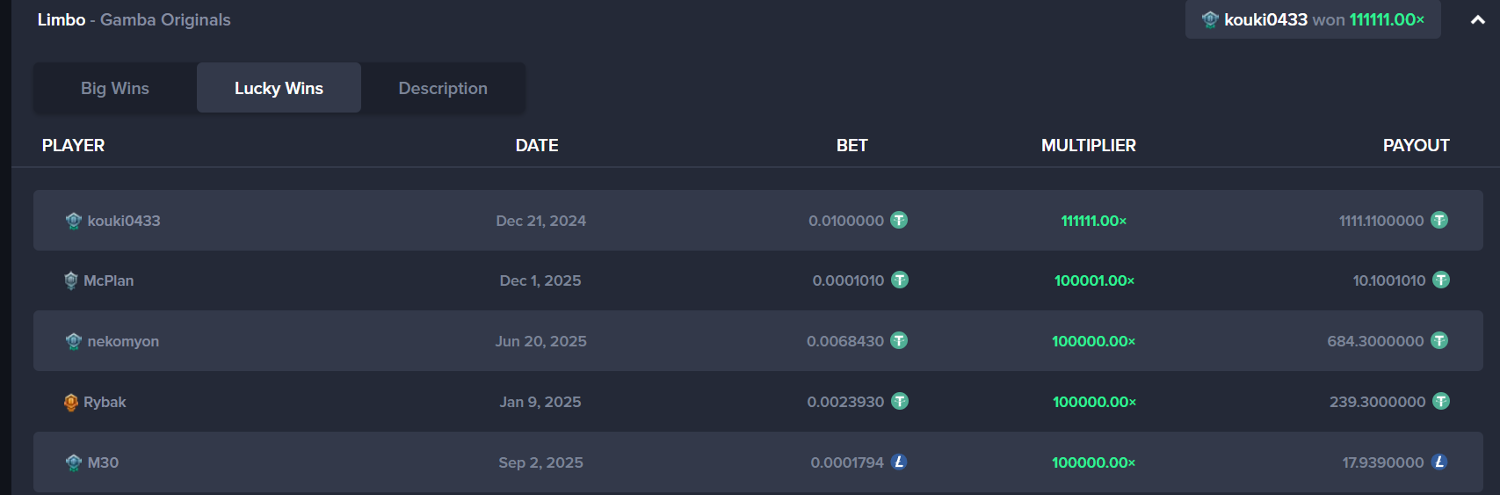The height and width of the screenshot is (495, 1500).
Task: Open Rybak player profile link
Action: (105, 402)
